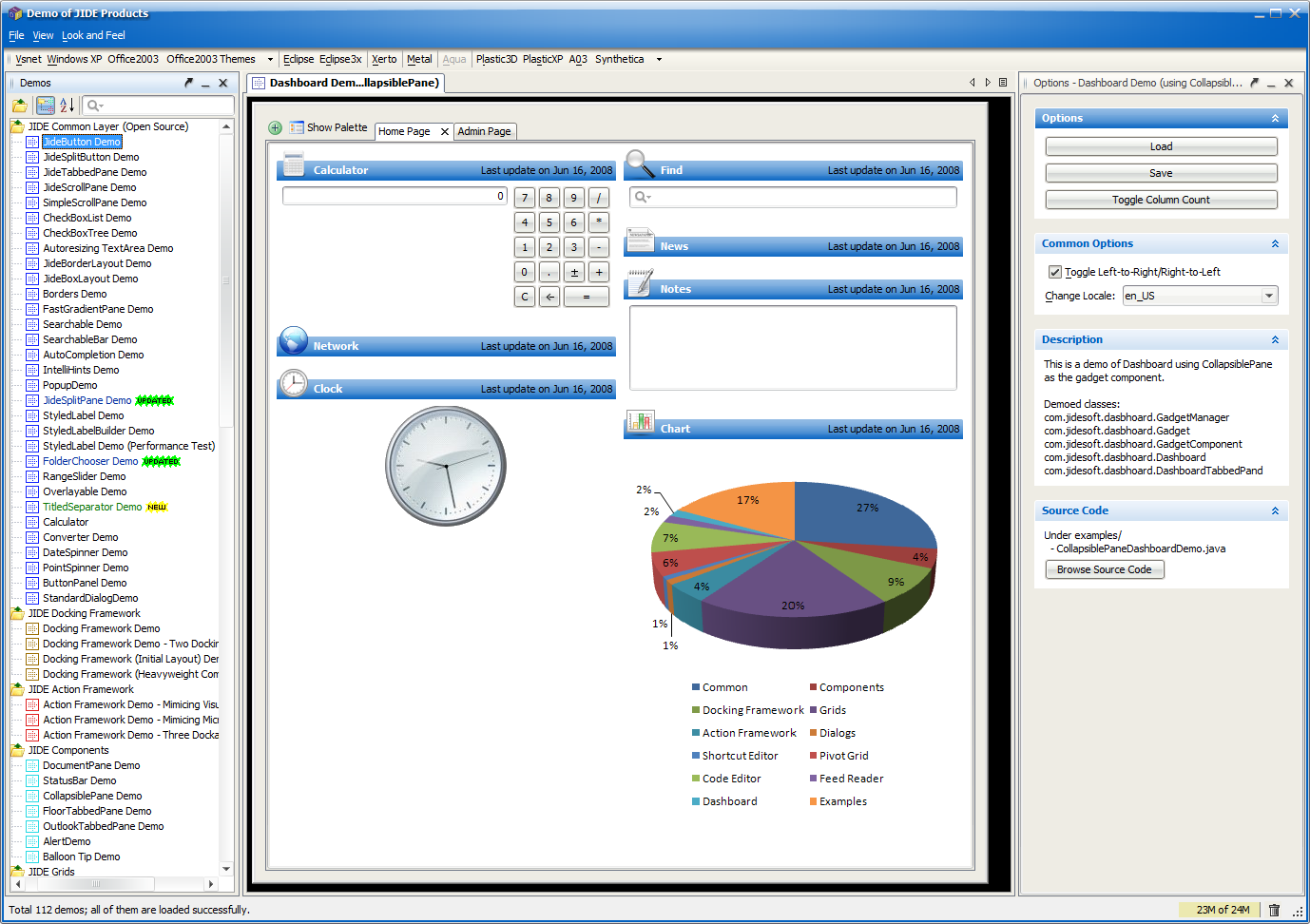Click the folder icon in the Demos toolbar
Image resolution: width=1310 pixels, height=924 pixels.
click(x=20, y=106)
